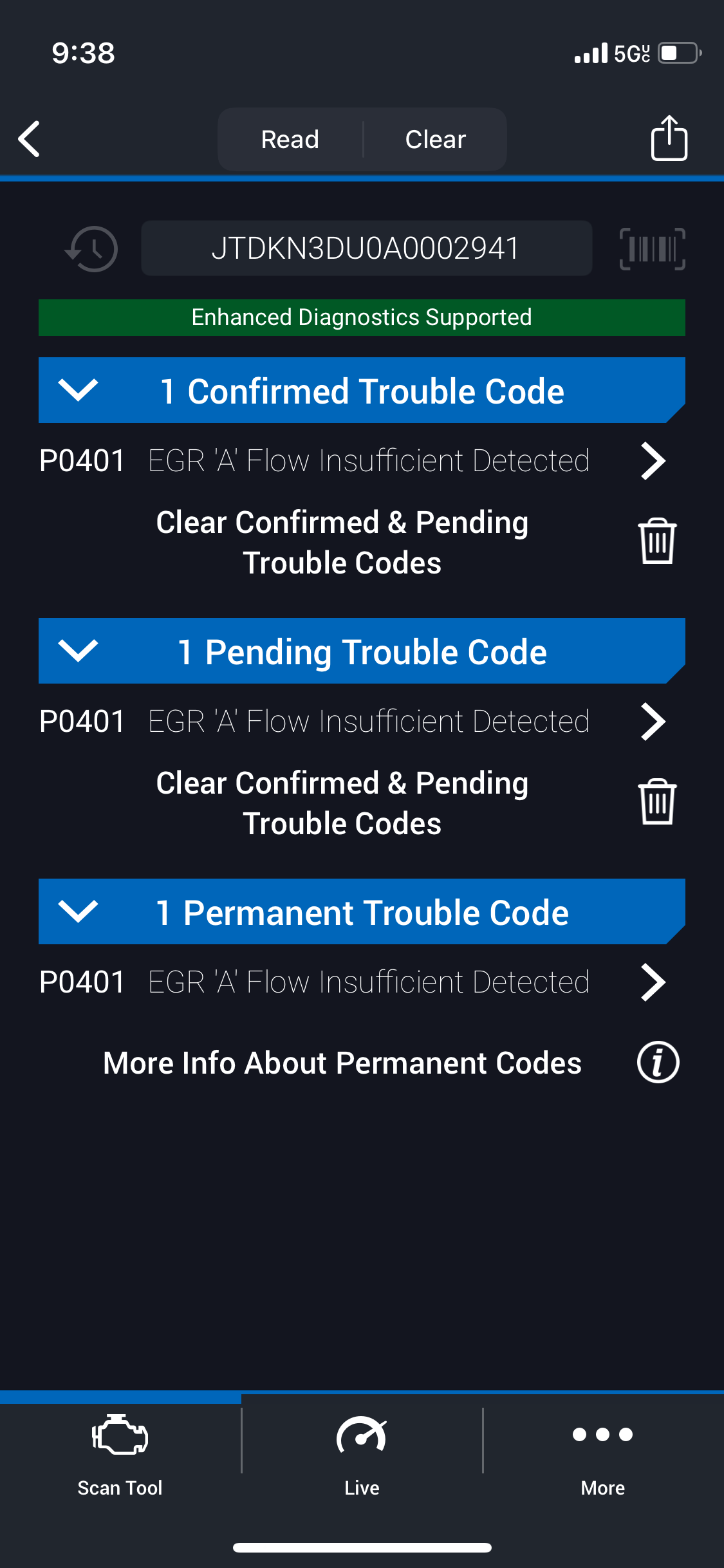Open permanent P0401 code details arrow
The width and height of the screenshot is (724, 1568).
click(653, 982)
